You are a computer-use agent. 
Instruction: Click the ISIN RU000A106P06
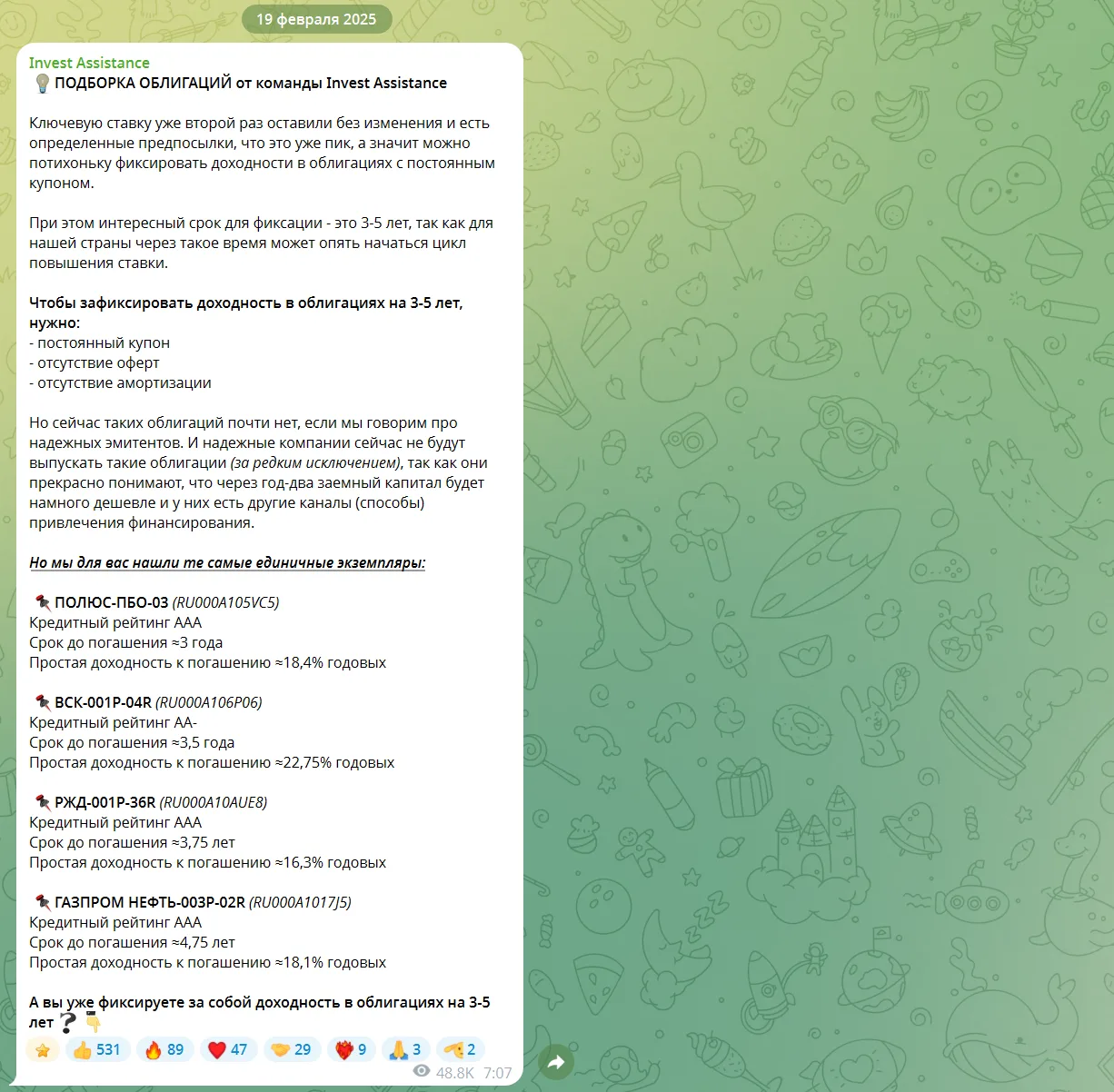click(209, 702)
